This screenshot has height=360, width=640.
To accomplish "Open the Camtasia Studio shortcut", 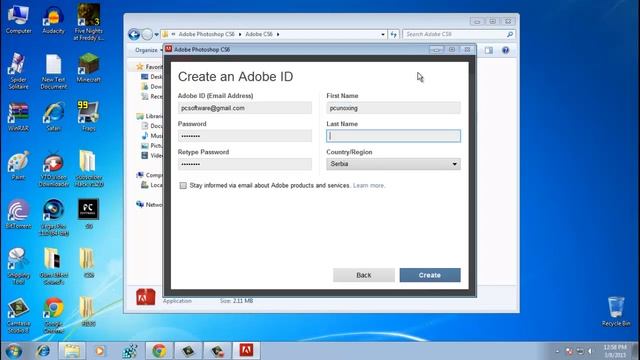I will (x=18, y=316).
